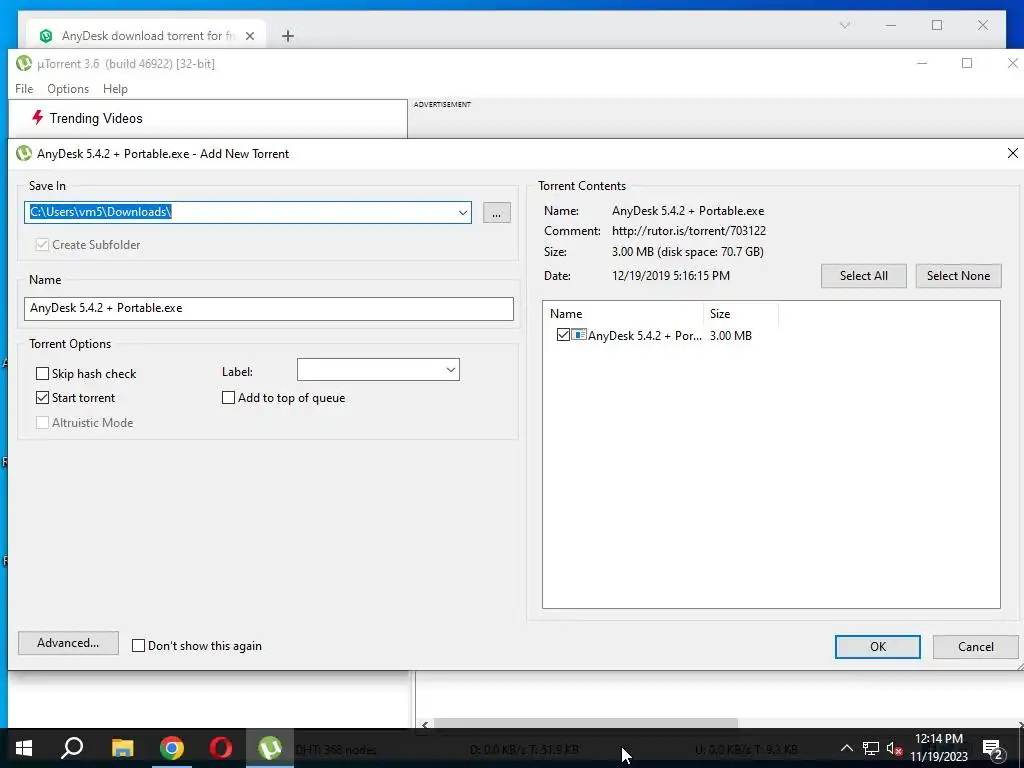
Task: Toggle Altruistic Mode checkbox
Action: coord(42,423)
